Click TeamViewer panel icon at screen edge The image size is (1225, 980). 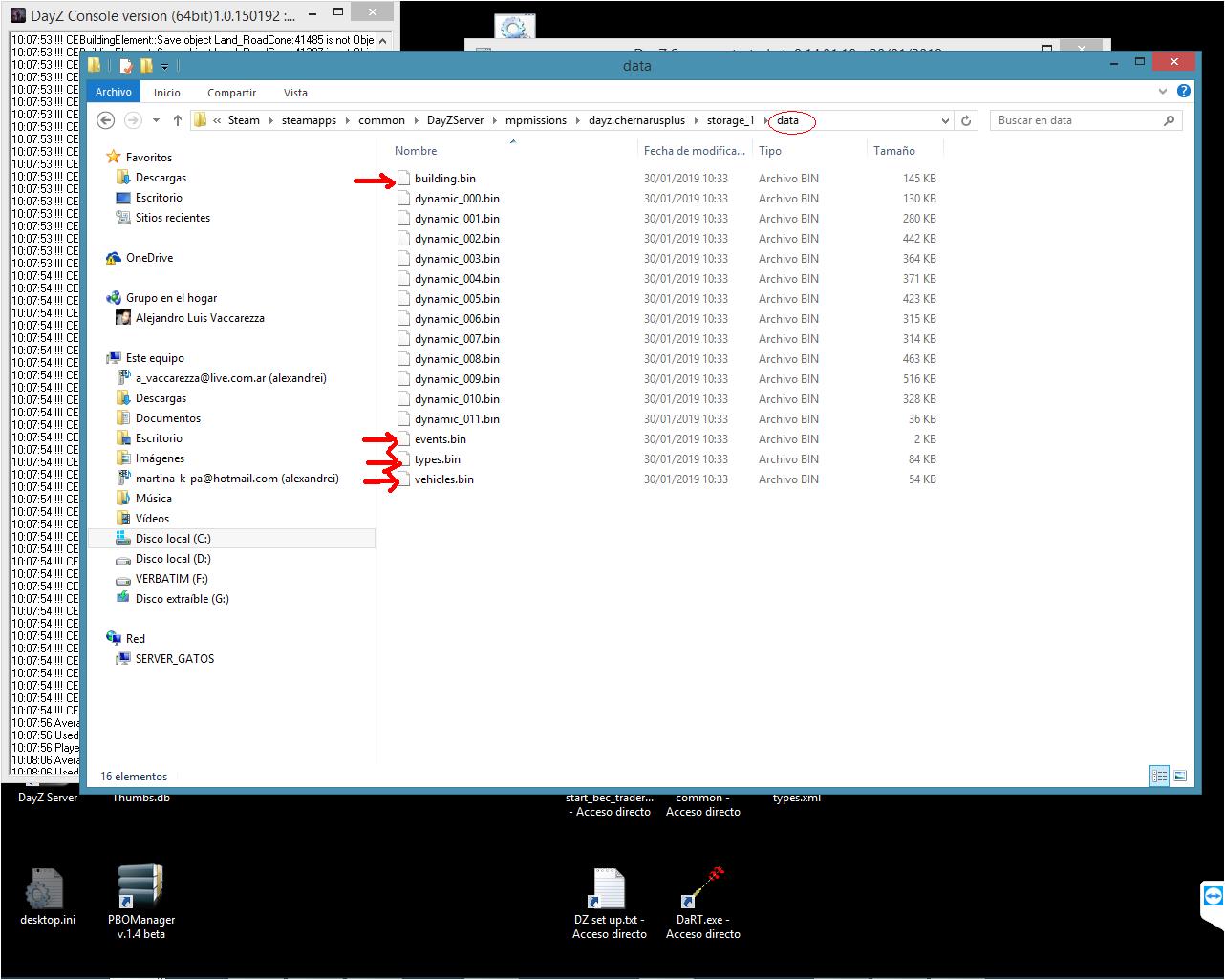[1214, 898]
